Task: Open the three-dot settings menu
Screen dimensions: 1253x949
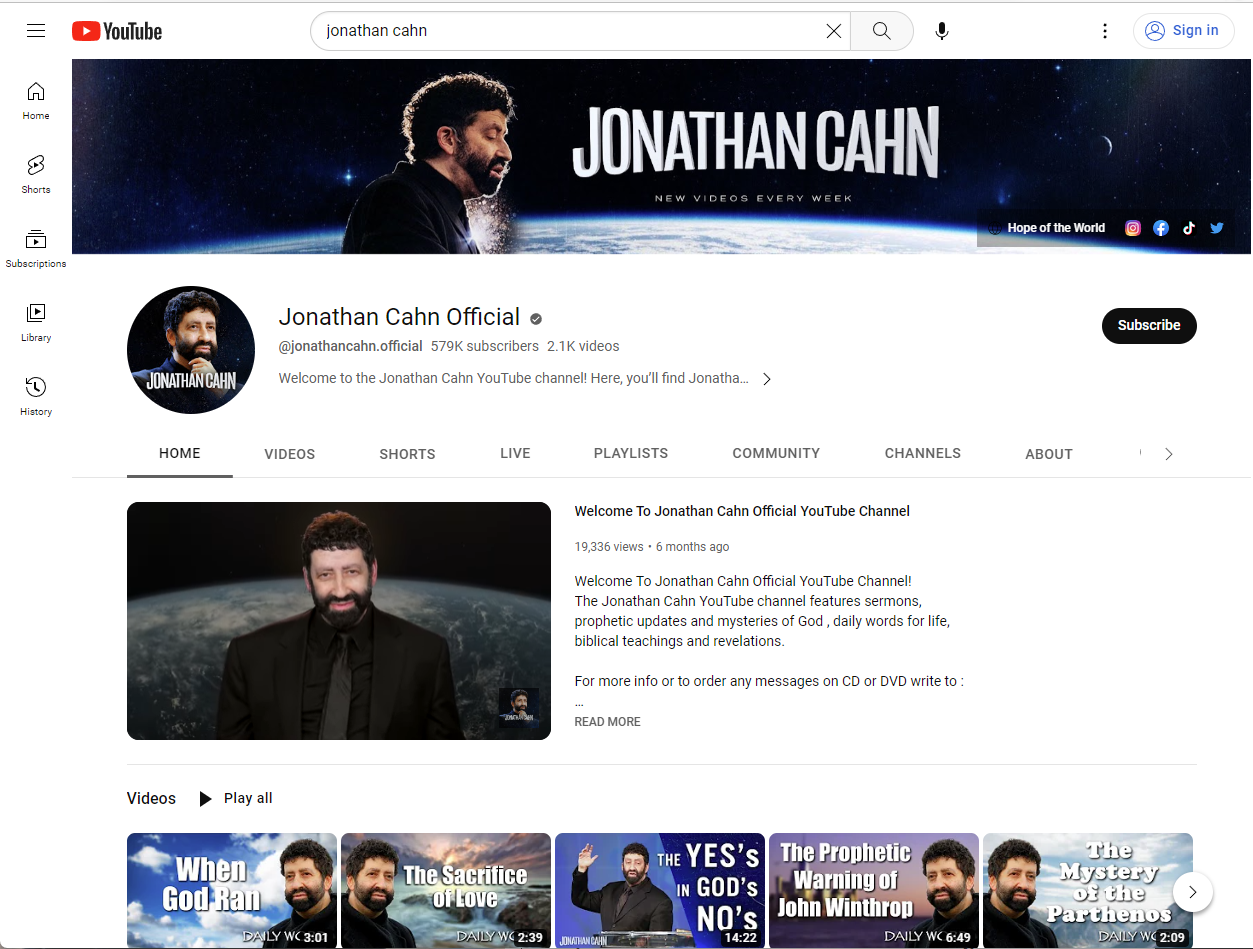Action: coord(1104,31)
